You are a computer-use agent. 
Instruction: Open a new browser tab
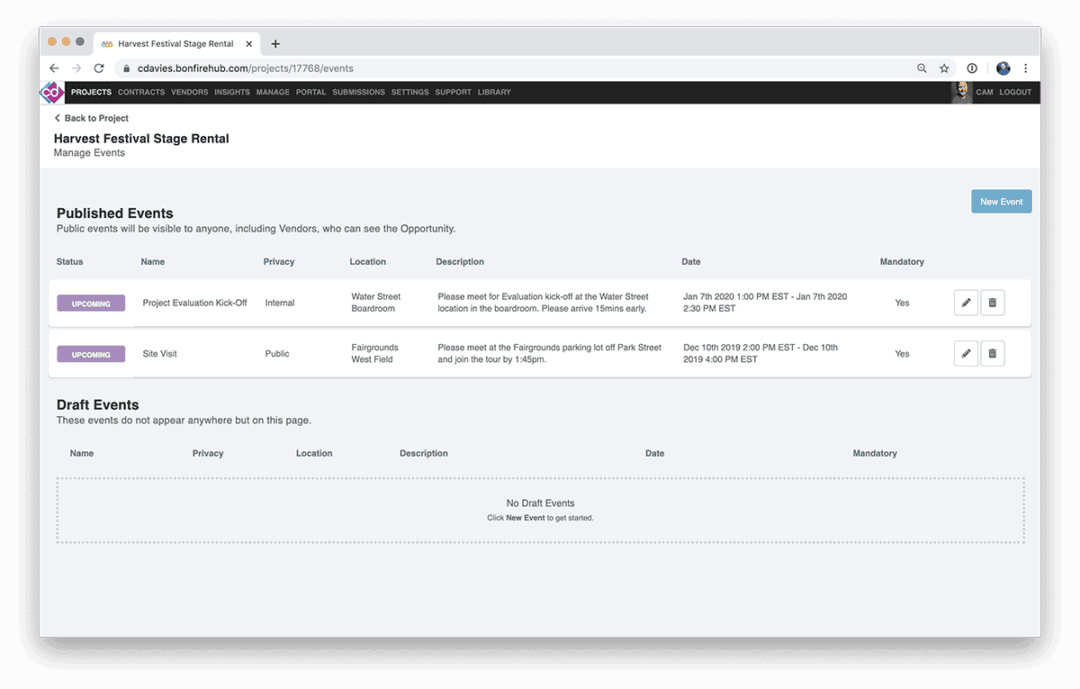coord(275,43)
